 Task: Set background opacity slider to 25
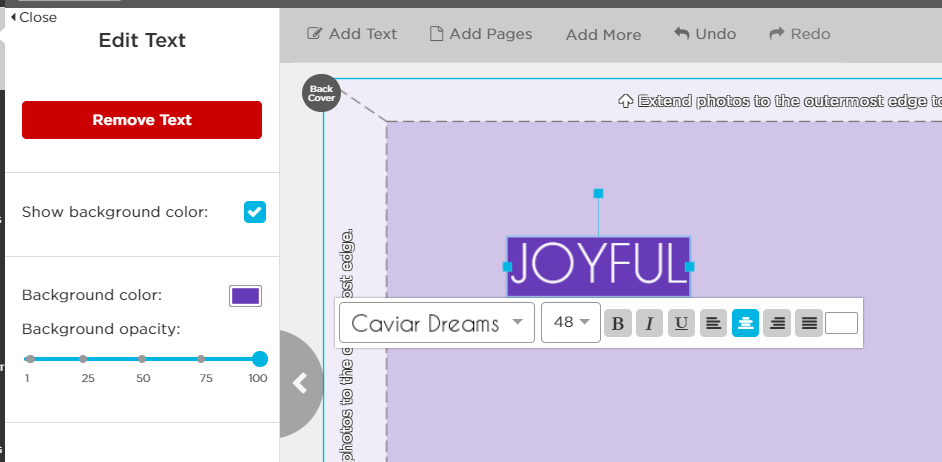[x=83, y=359]
